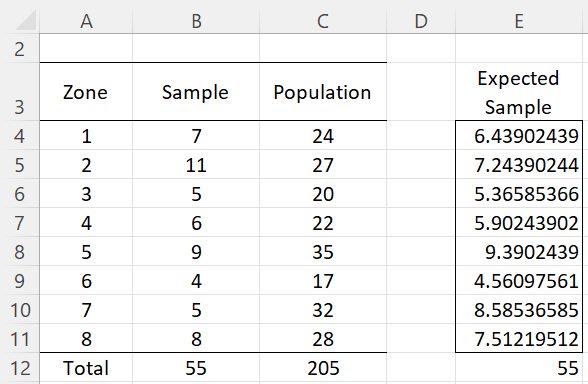Select column E header
This screenshot has height=384, width=588.
[519, 21]
